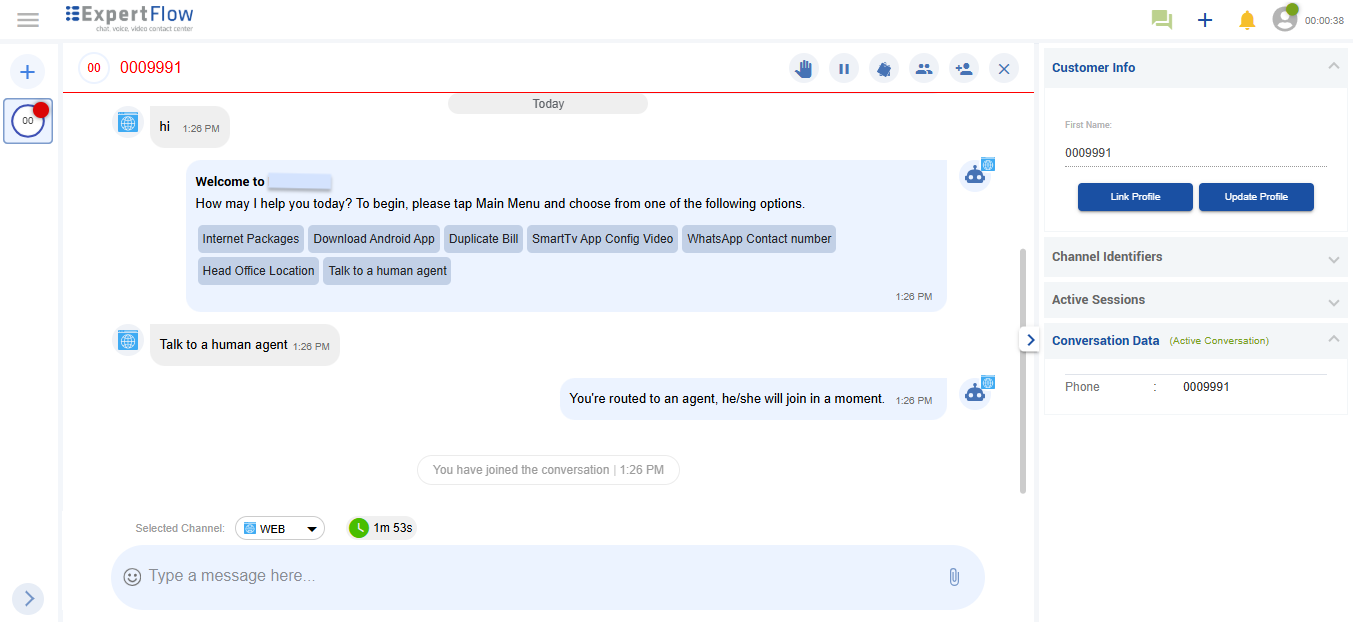Select the conversation labeled 0009991 in sidebar
Screen dimensions: 1353x622
(27, 120)
